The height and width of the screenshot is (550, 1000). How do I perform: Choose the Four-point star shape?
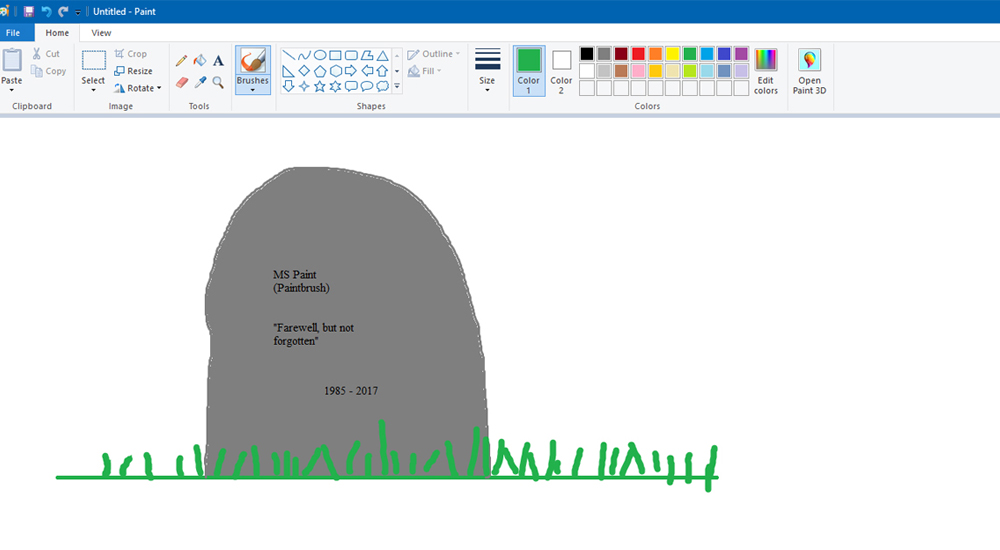304,86
